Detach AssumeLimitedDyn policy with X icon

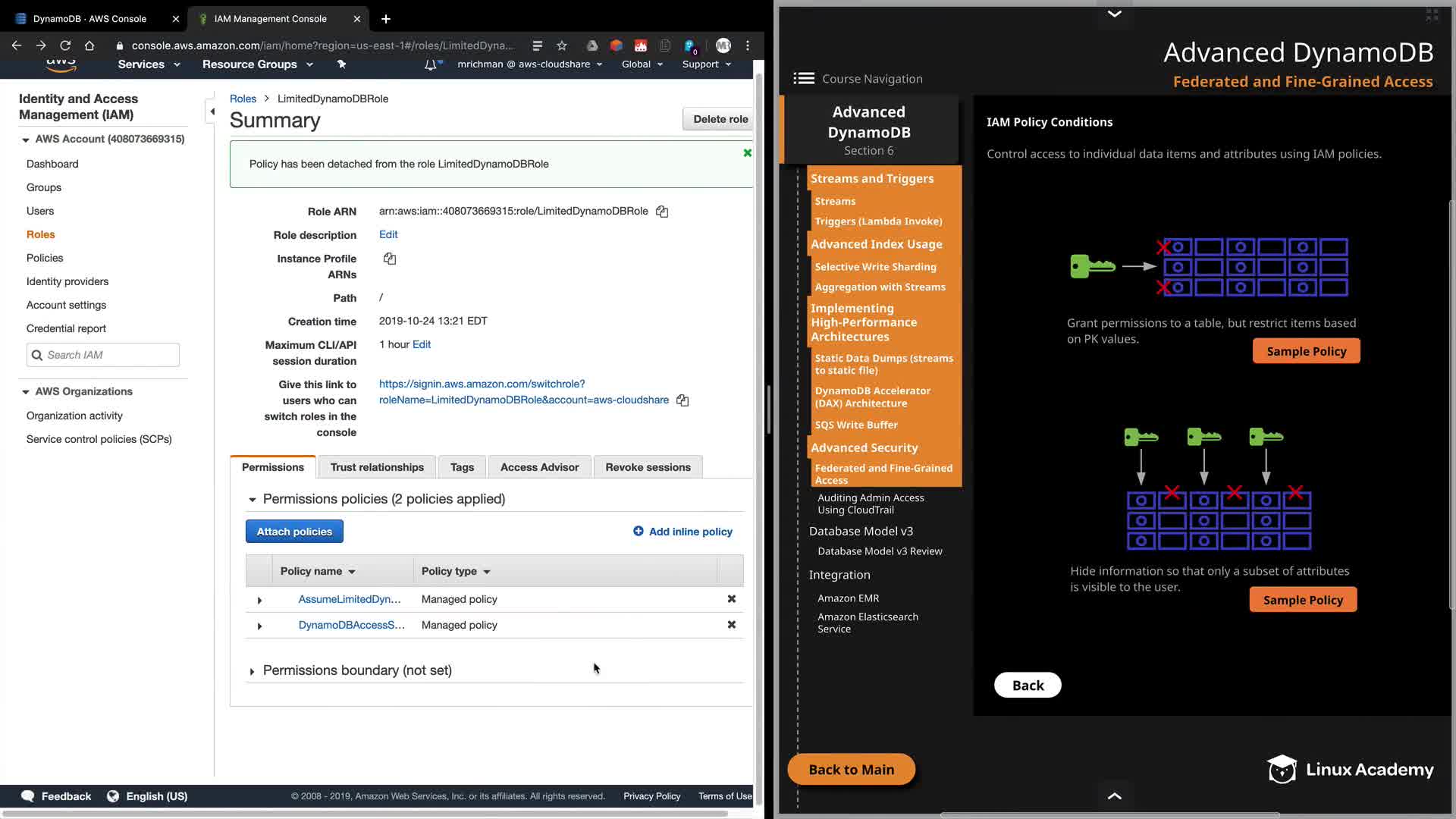[x=731, y=599]
